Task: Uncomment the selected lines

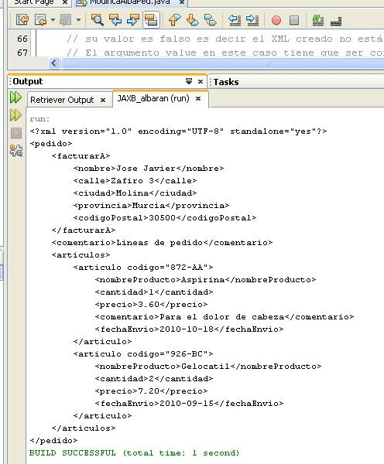Action: 336,21
